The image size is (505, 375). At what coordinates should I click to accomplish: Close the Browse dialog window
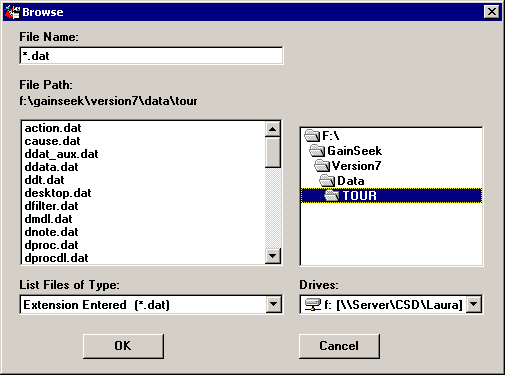click(492, 12)
